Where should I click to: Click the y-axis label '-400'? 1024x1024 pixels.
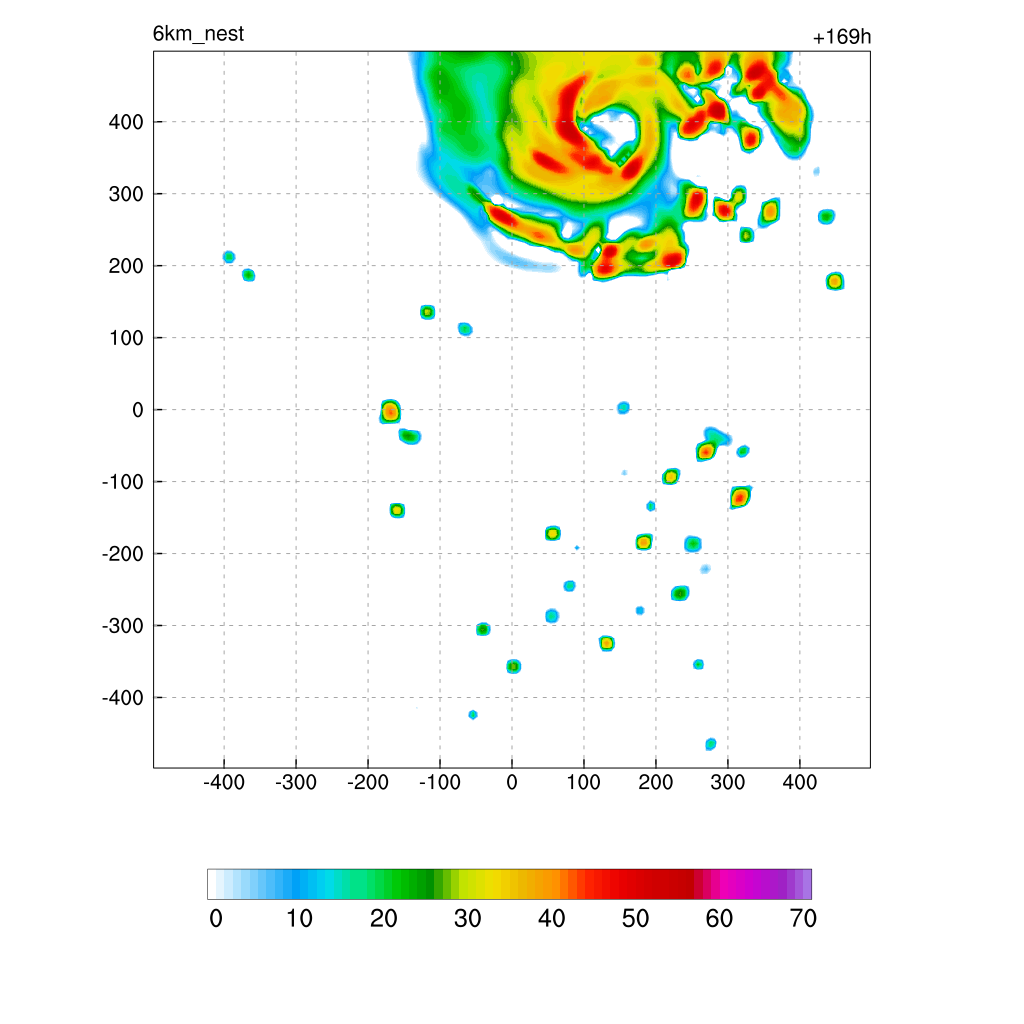click(123, 697)
